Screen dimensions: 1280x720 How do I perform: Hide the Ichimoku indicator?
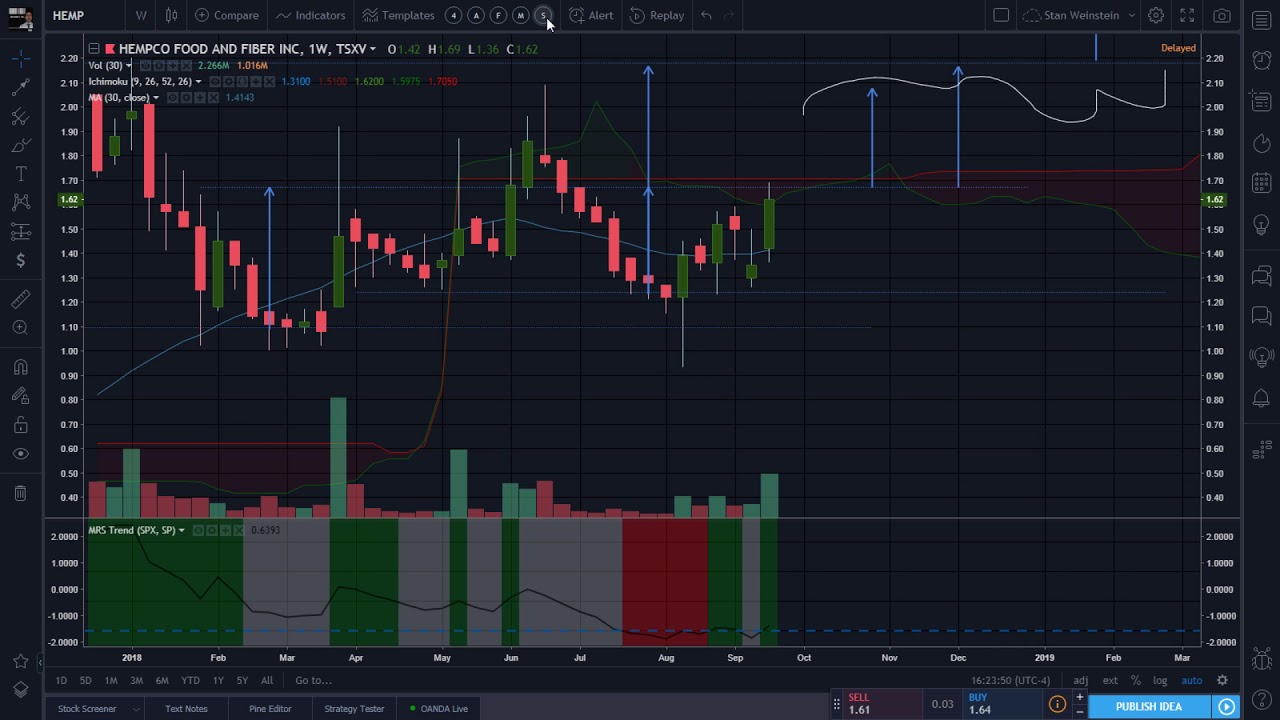coord(214,82)
